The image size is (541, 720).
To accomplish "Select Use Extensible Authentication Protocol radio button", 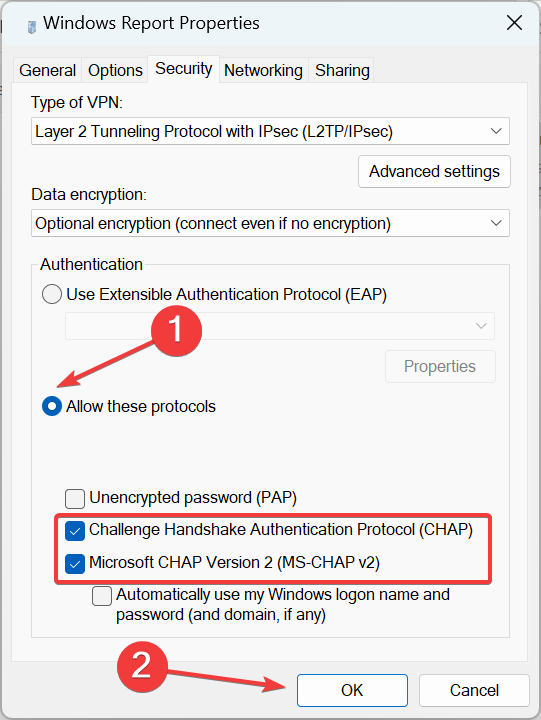I will click(52, 294).
